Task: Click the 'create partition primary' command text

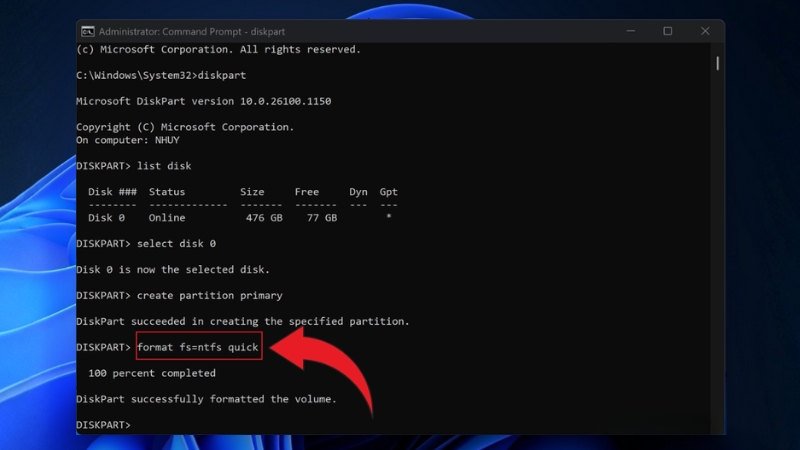Action: (x=209, y=295)
